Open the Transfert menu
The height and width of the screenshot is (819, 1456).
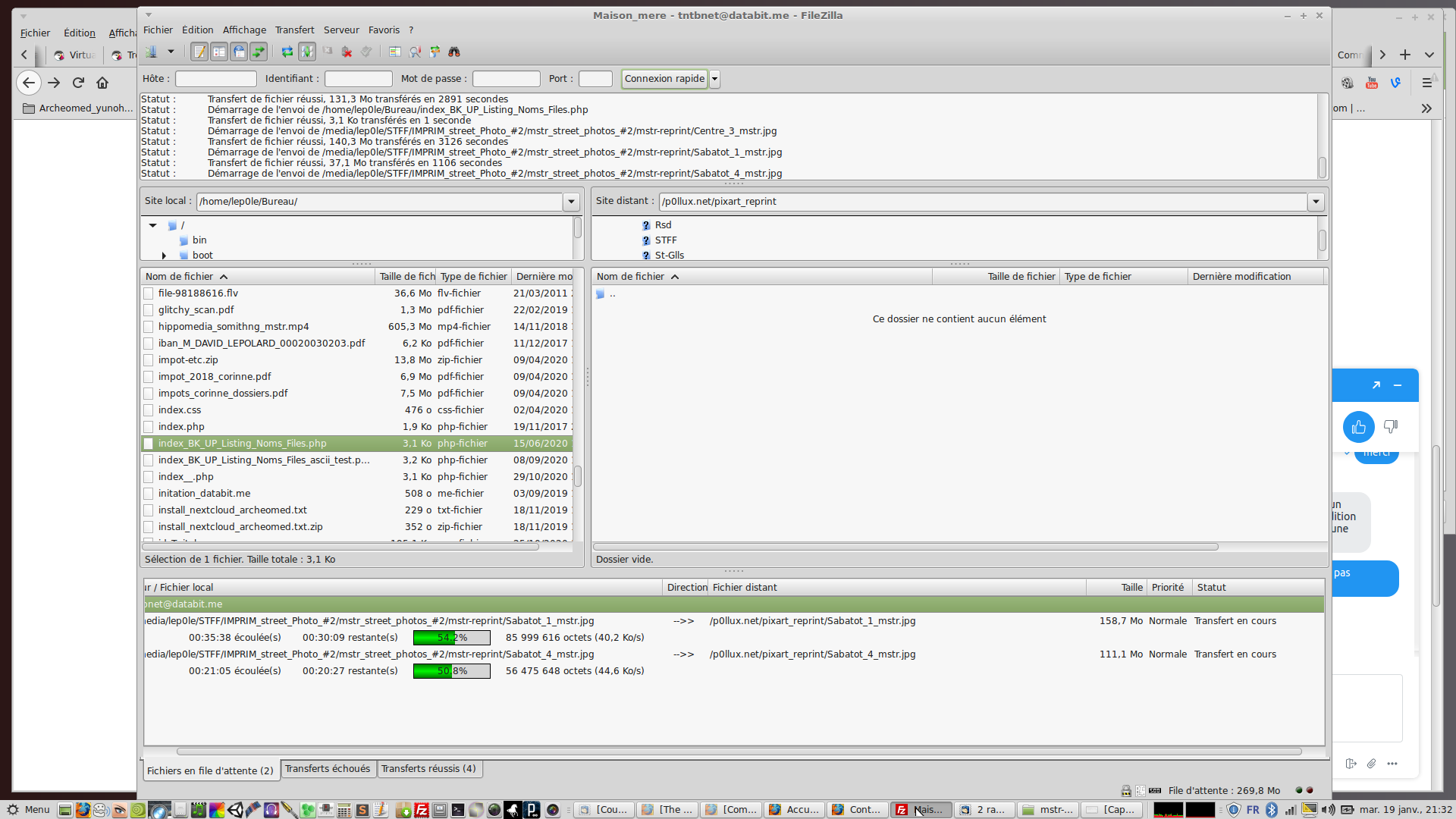coord(294,30)
